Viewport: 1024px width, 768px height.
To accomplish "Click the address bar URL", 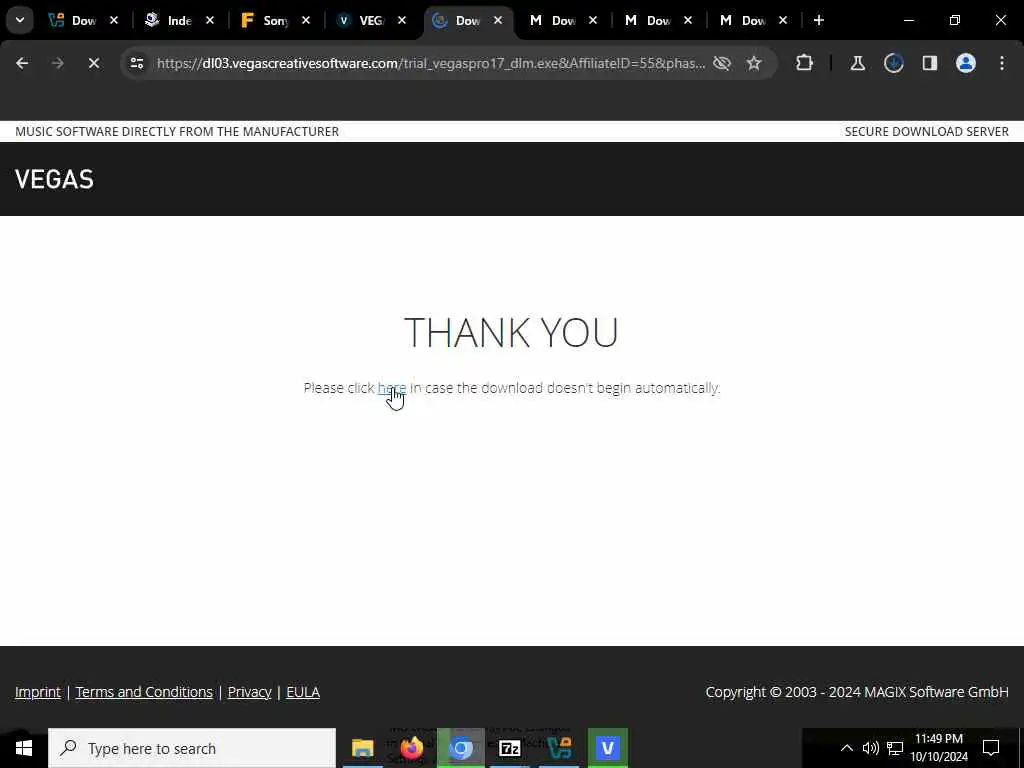I will coord(431,63).
